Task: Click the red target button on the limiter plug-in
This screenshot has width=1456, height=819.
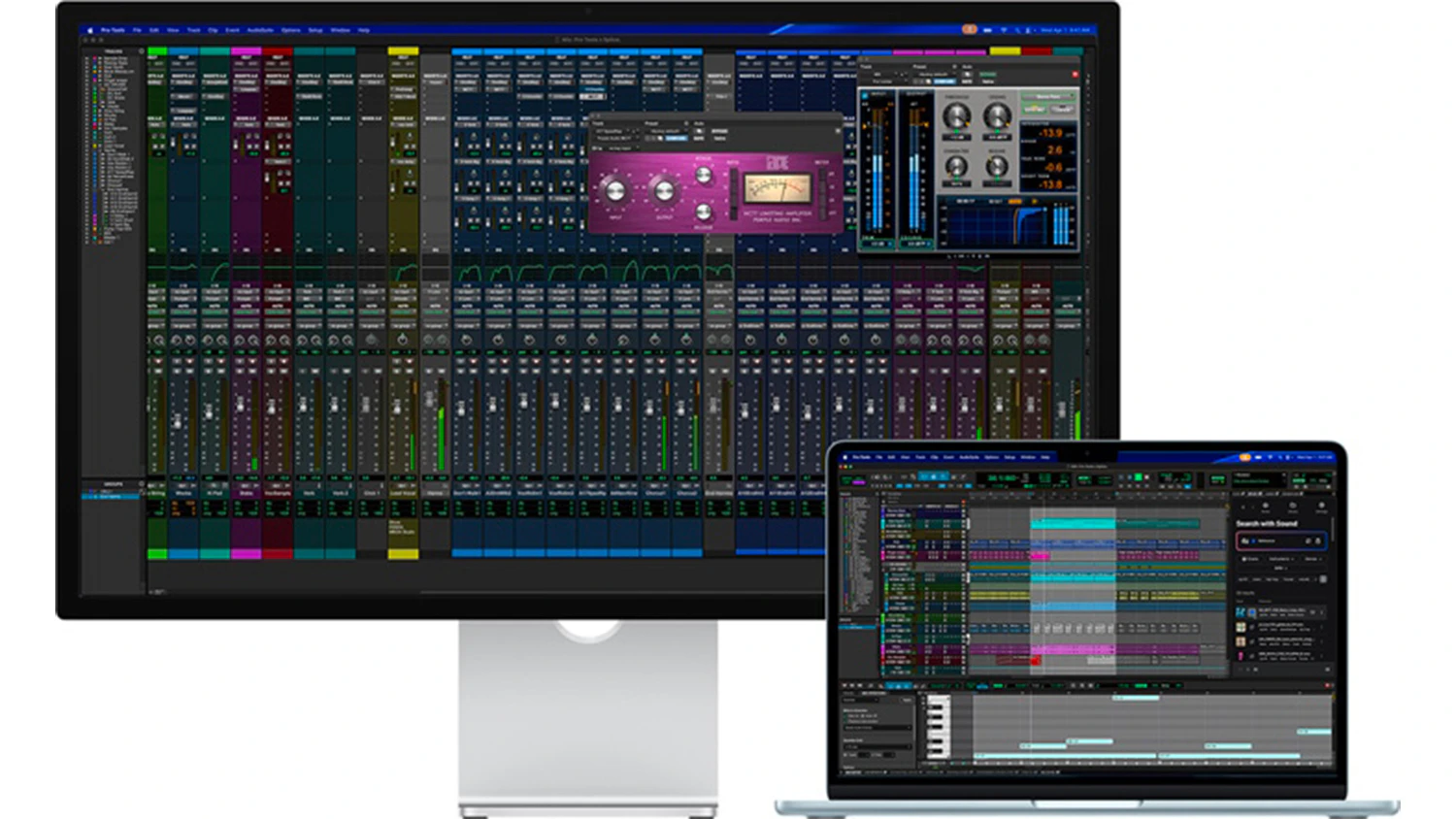Action: pyautogui.click(x=1075, y=75)
